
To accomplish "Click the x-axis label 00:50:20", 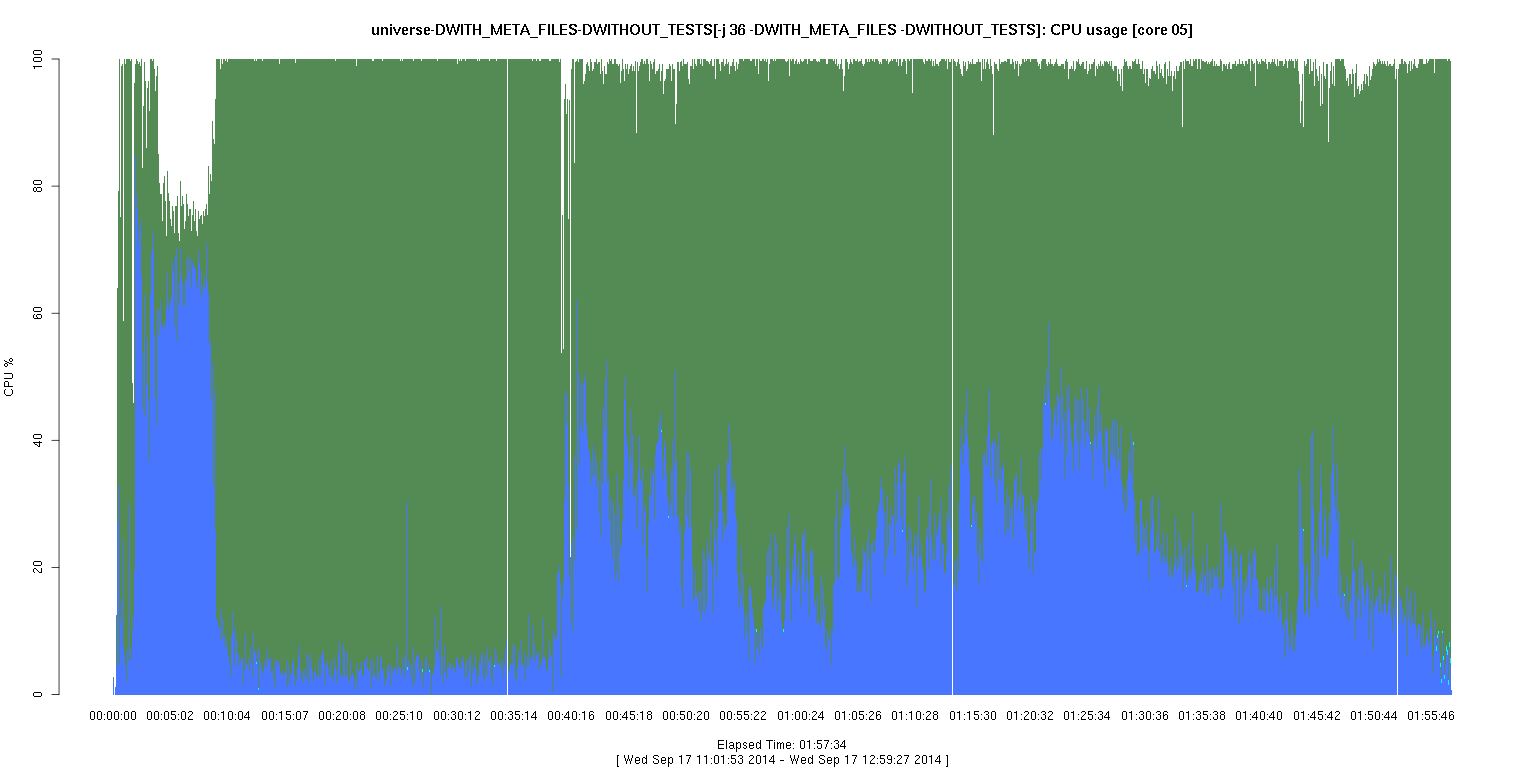I will 686,716.
